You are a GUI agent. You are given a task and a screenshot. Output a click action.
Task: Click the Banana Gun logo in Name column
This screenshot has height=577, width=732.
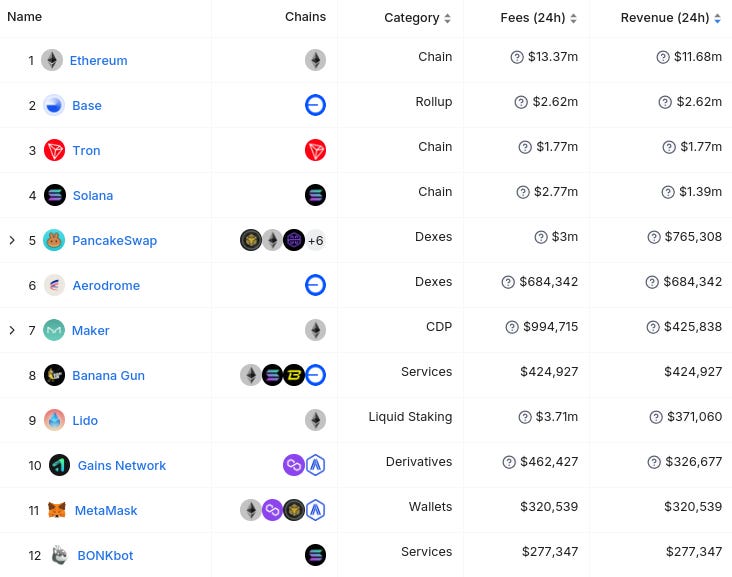click(x=54, y=375)
